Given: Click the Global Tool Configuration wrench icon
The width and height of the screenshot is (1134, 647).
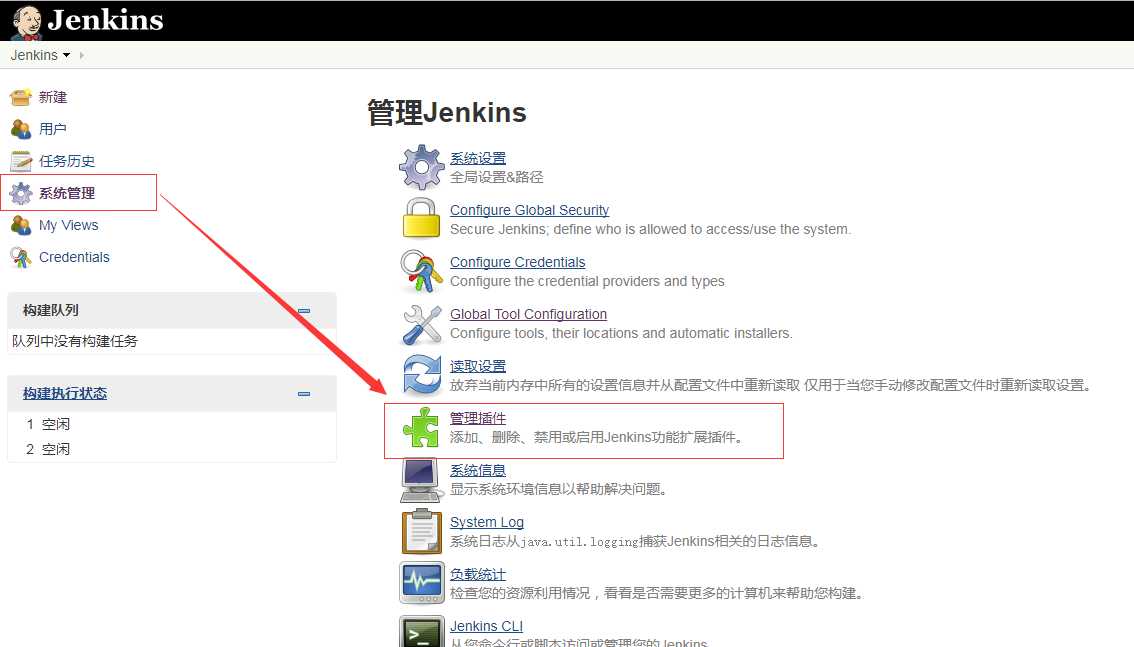Looking at the screenshot, I should 422,324.
